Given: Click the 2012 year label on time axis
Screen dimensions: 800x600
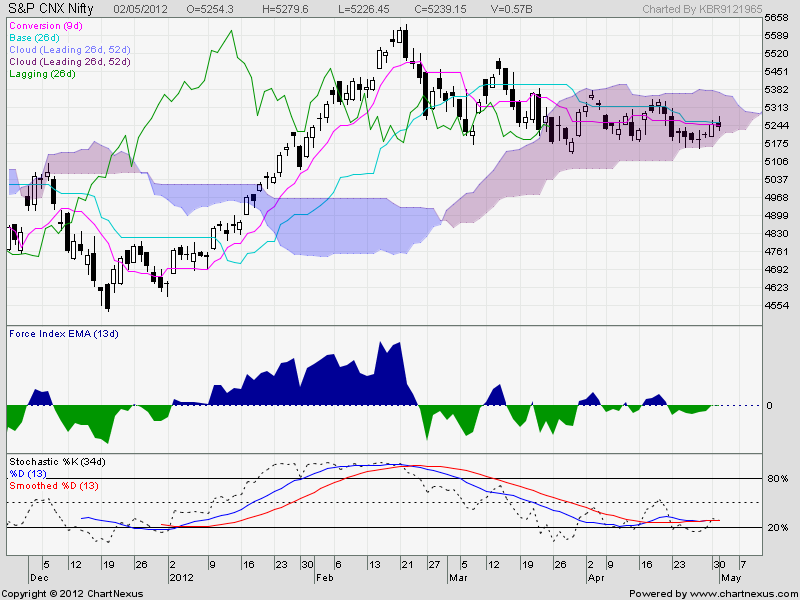Looking at the screenshot, I should pyautogui.click(x=181, y=578).
